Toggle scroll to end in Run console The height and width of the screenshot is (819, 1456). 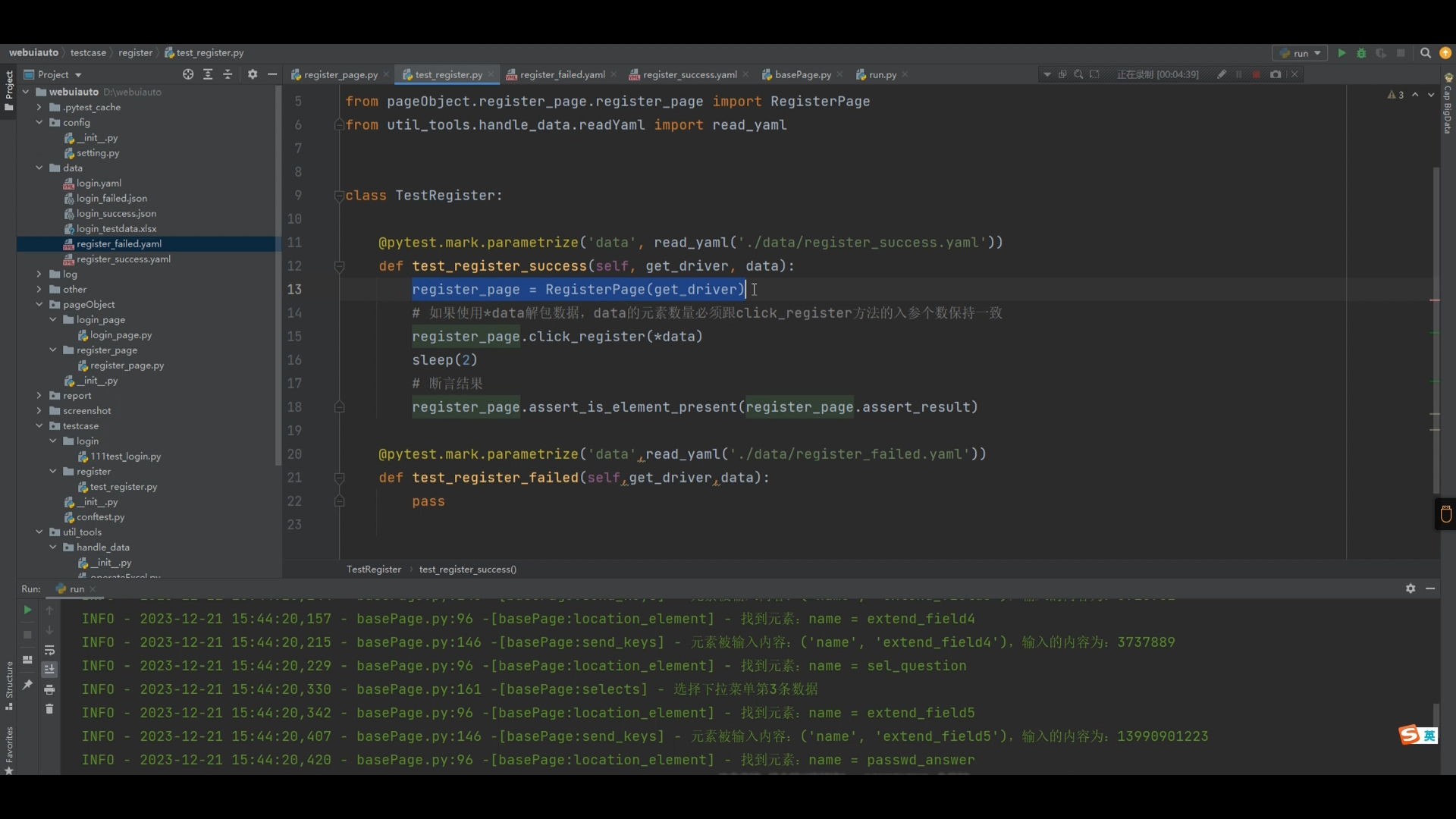(x=49, y=670)
